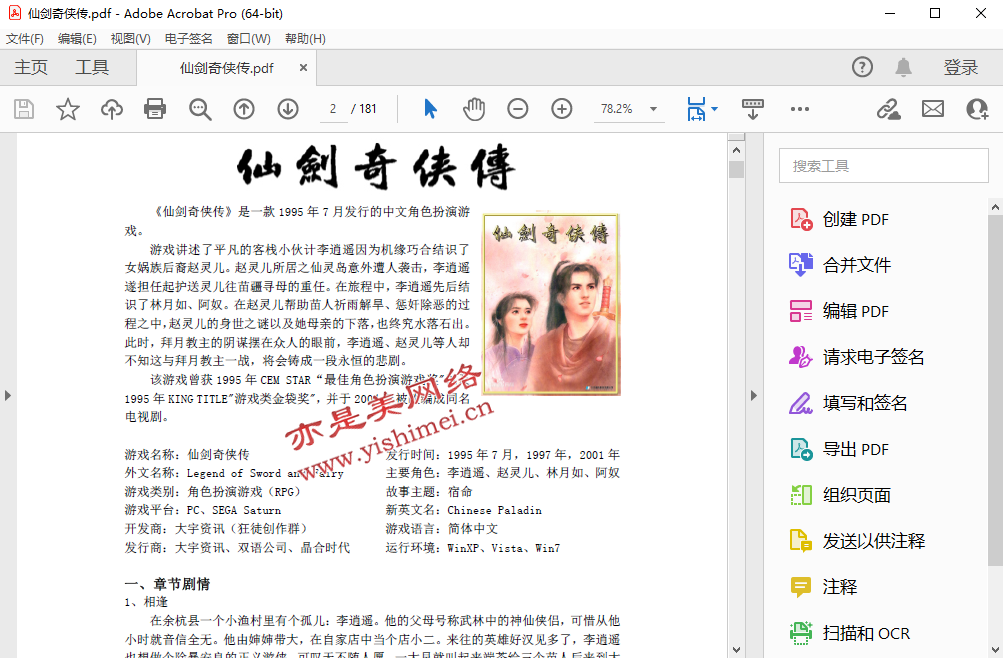Click the share with others icon
This screenshot has height=658, width=1003.
pos(977,109)
